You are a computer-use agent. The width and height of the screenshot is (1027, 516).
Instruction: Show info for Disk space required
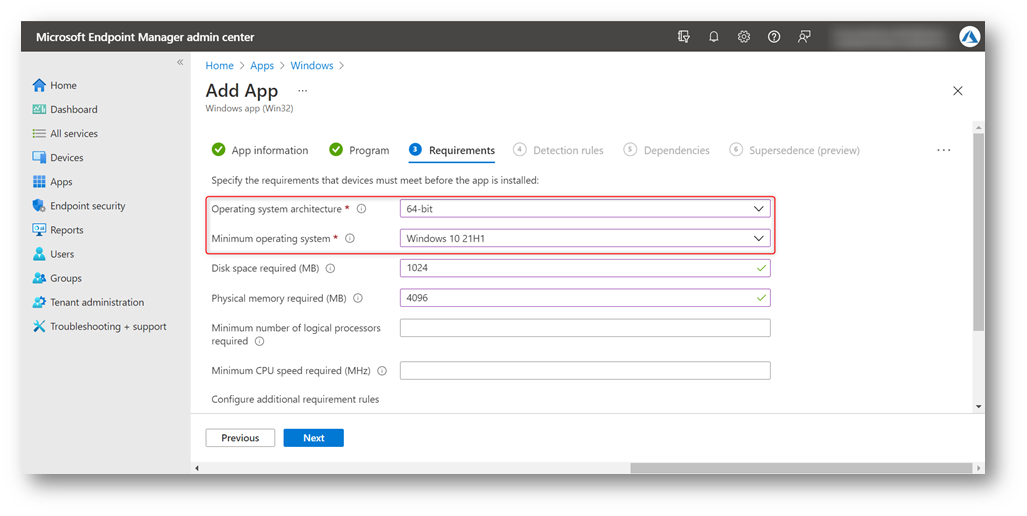tap(331, 268)
